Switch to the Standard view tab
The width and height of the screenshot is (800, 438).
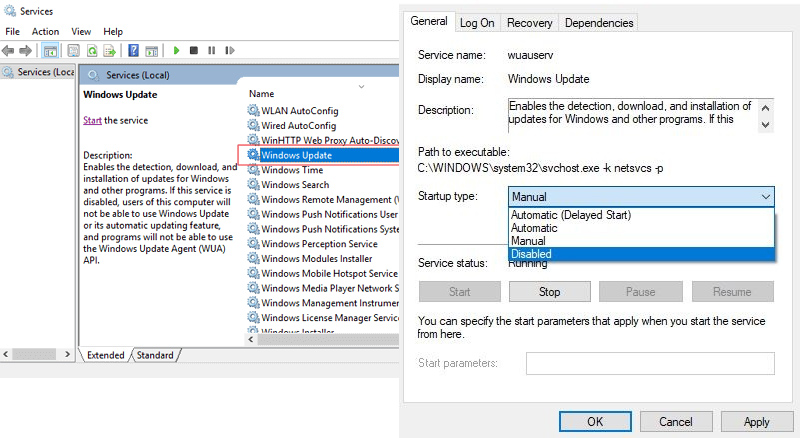coord(155,355)
